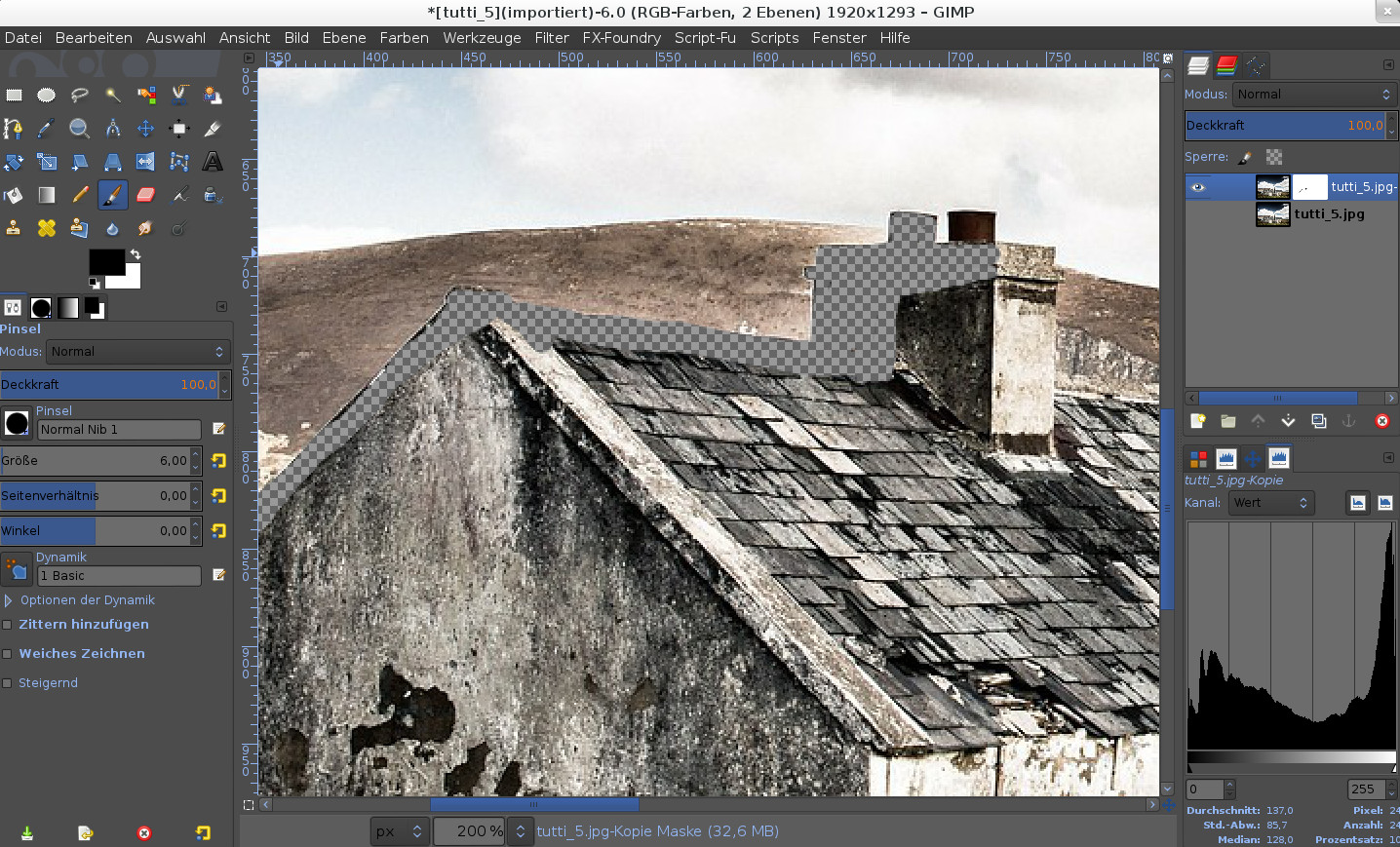1400x847 pixels.
Task: Select the Text tool in the toolbox
Action: 213,162
